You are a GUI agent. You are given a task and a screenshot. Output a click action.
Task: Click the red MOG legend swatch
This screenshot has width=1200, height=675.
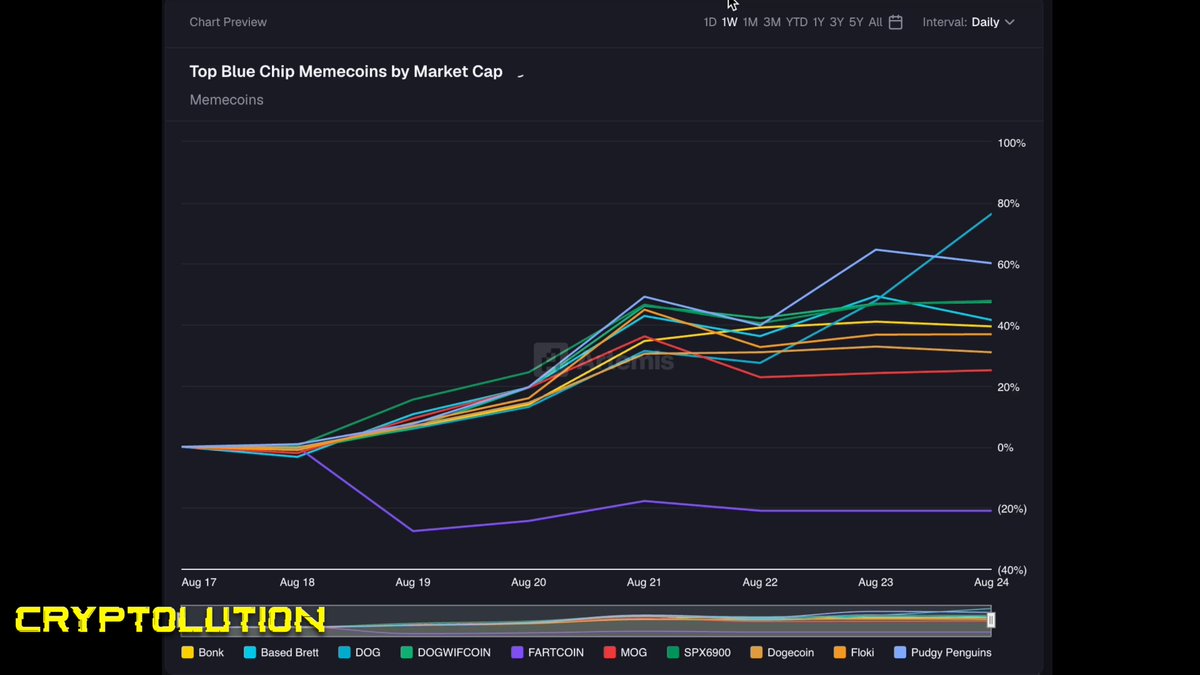click(x=610, y=653)
